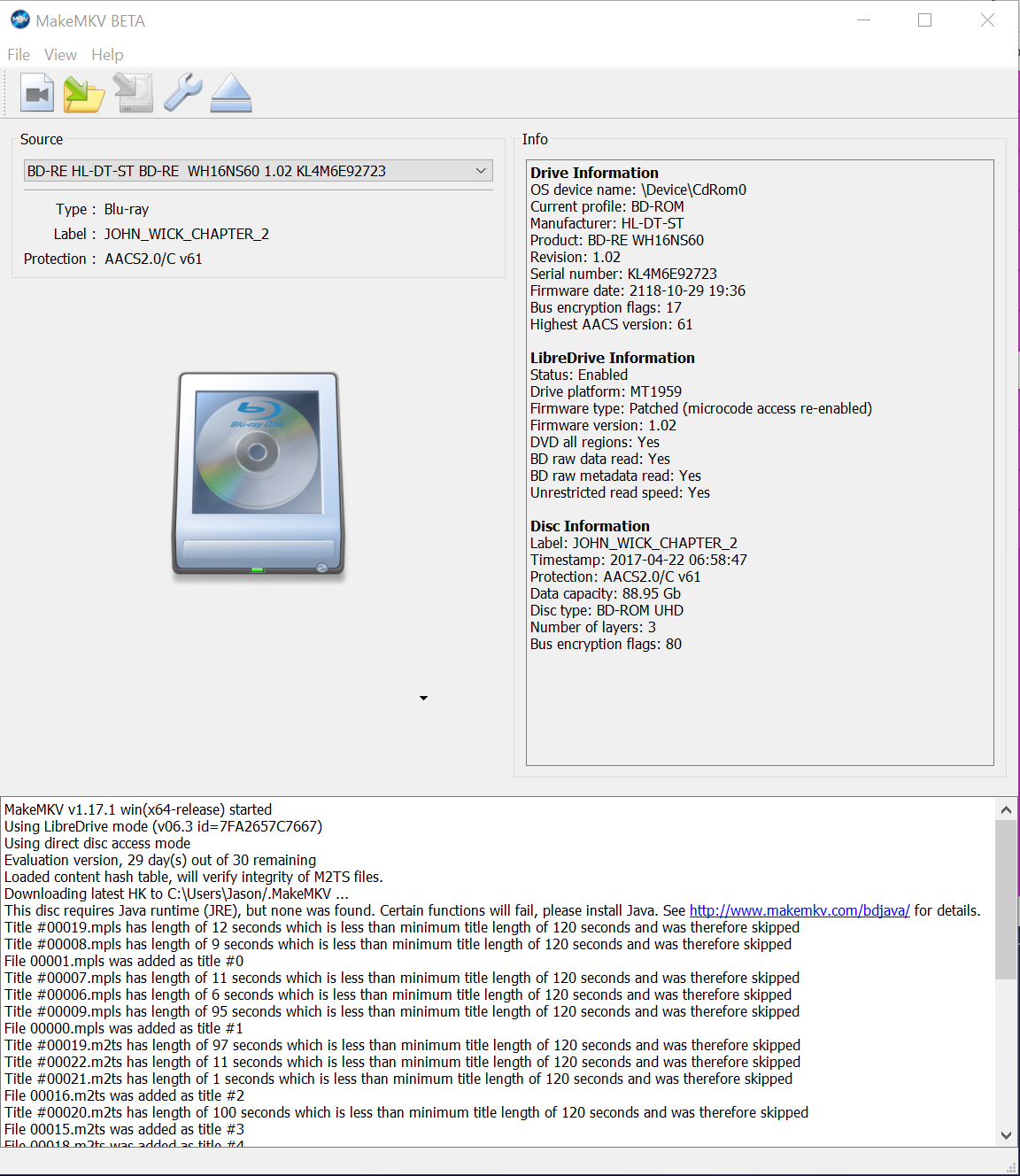The image size is (1020, 1176).
Task: Open the makemkv.com/bdjava link
Action: [799, 910]
